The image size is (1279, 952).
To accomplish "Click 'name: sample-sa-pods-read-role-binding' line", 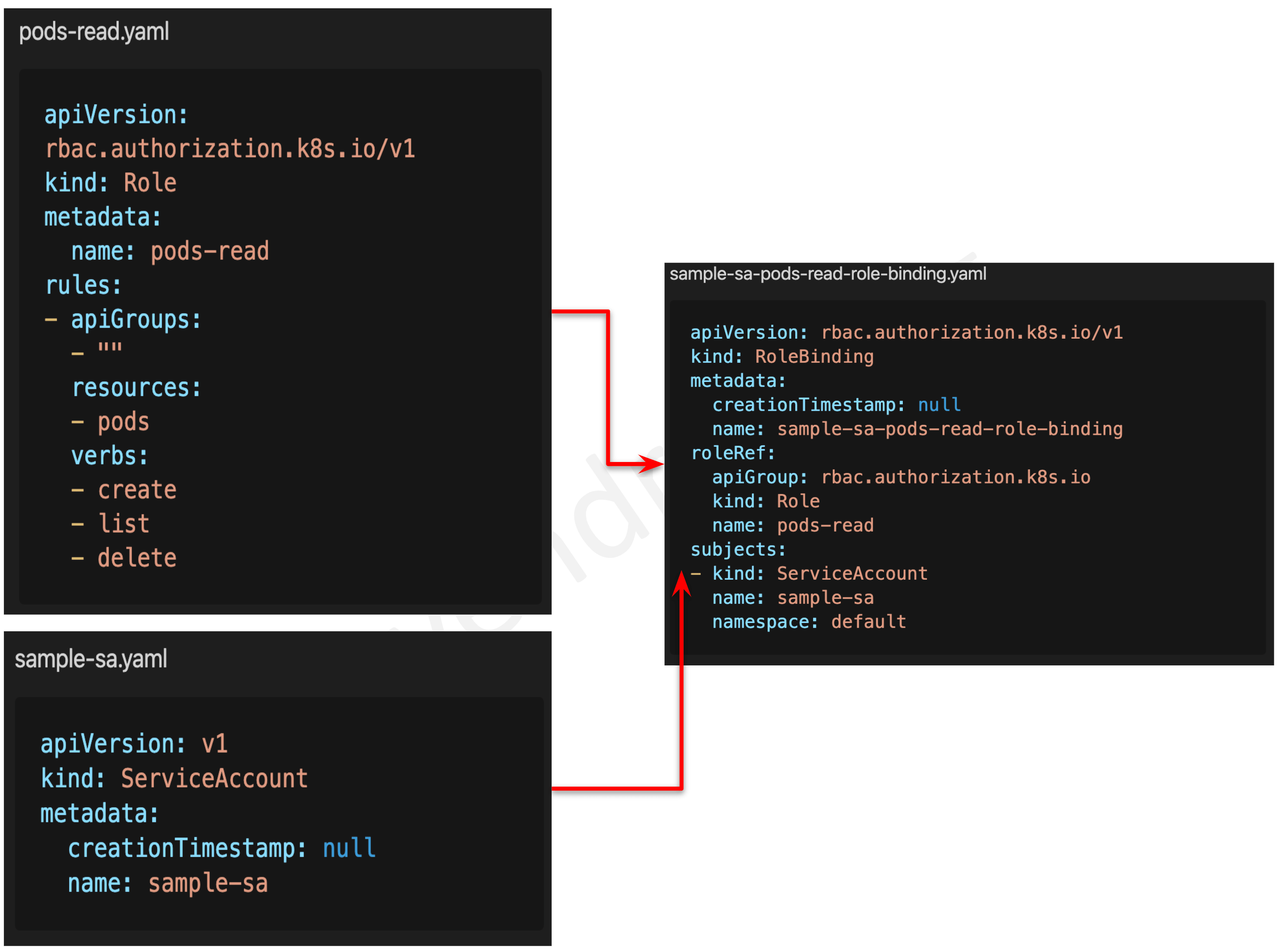I will click(x=917, y=429).
